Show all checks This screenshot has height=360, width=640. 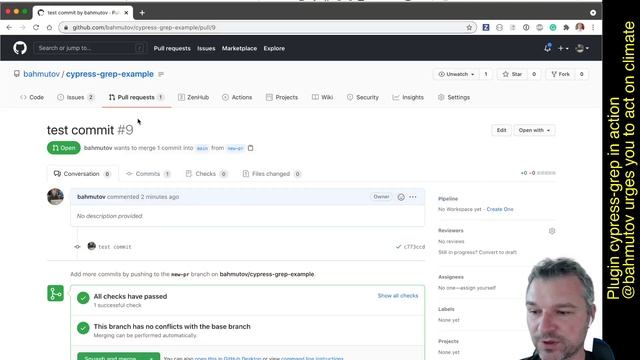click(x=398, y=296)
